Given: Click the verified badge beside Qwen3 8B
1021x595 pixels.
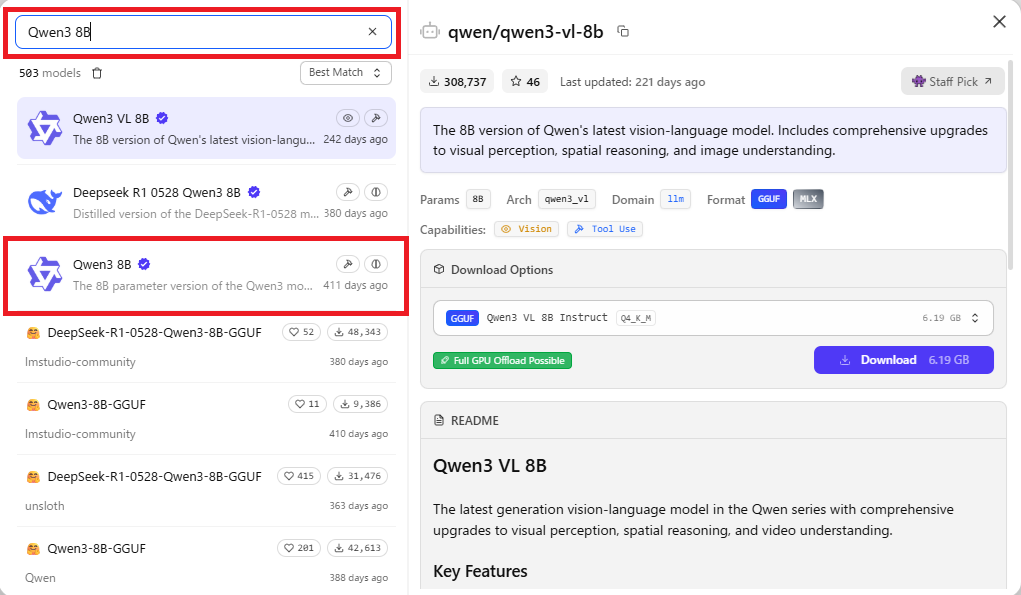Looking at the screenshot, I should (x=145, y=264).
